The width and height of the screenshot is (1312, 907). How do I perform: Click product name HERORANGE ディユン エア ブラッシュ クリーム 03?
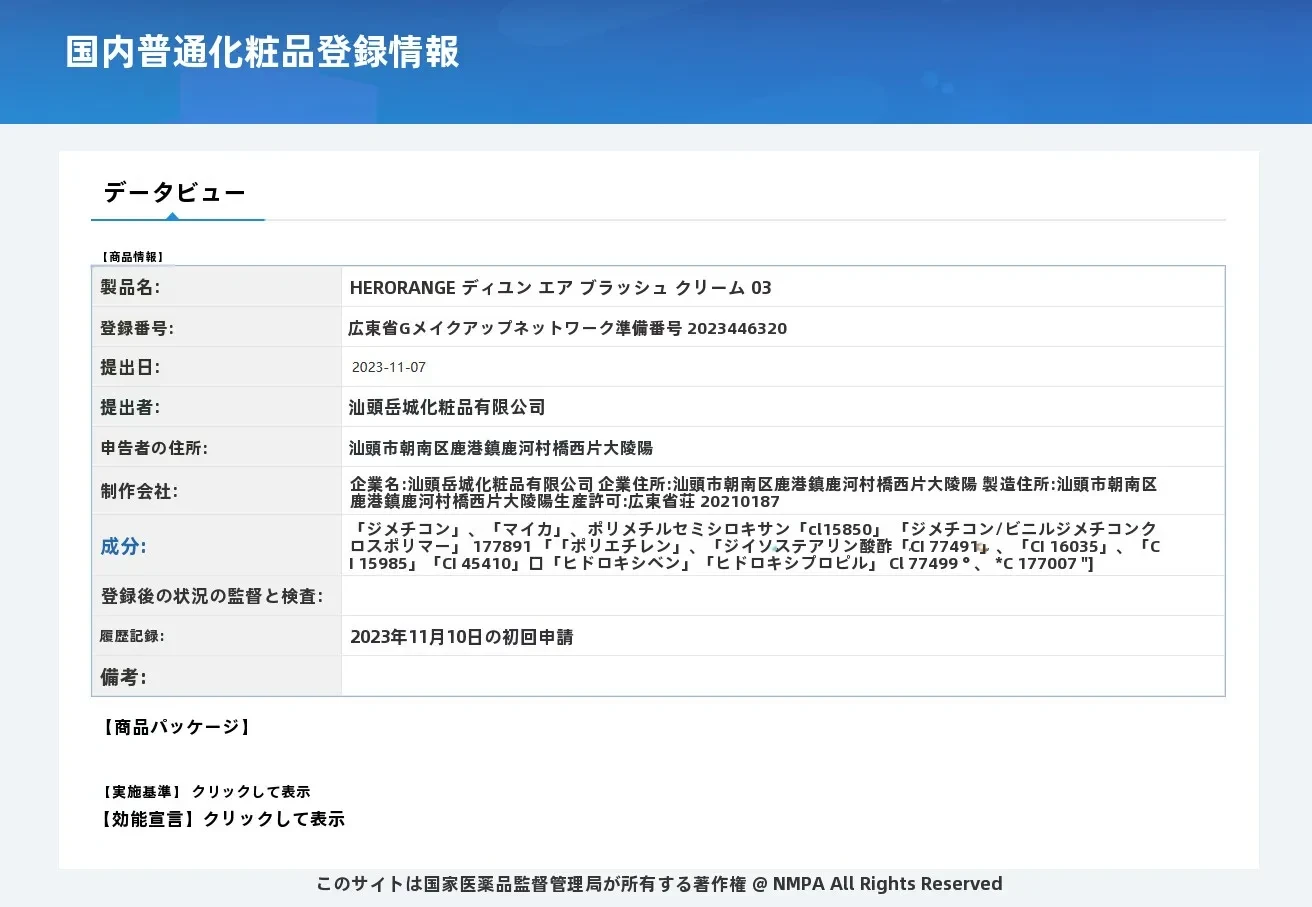560,288
